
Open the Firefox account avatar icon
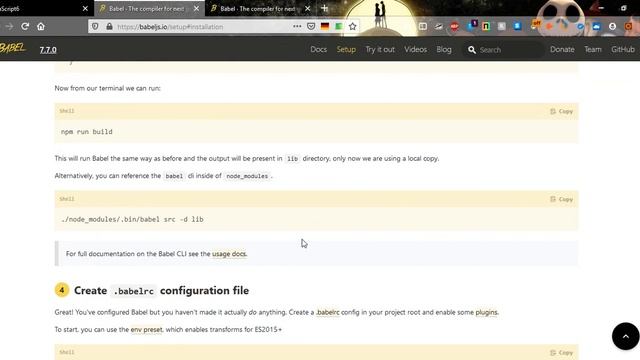[612, 27]
